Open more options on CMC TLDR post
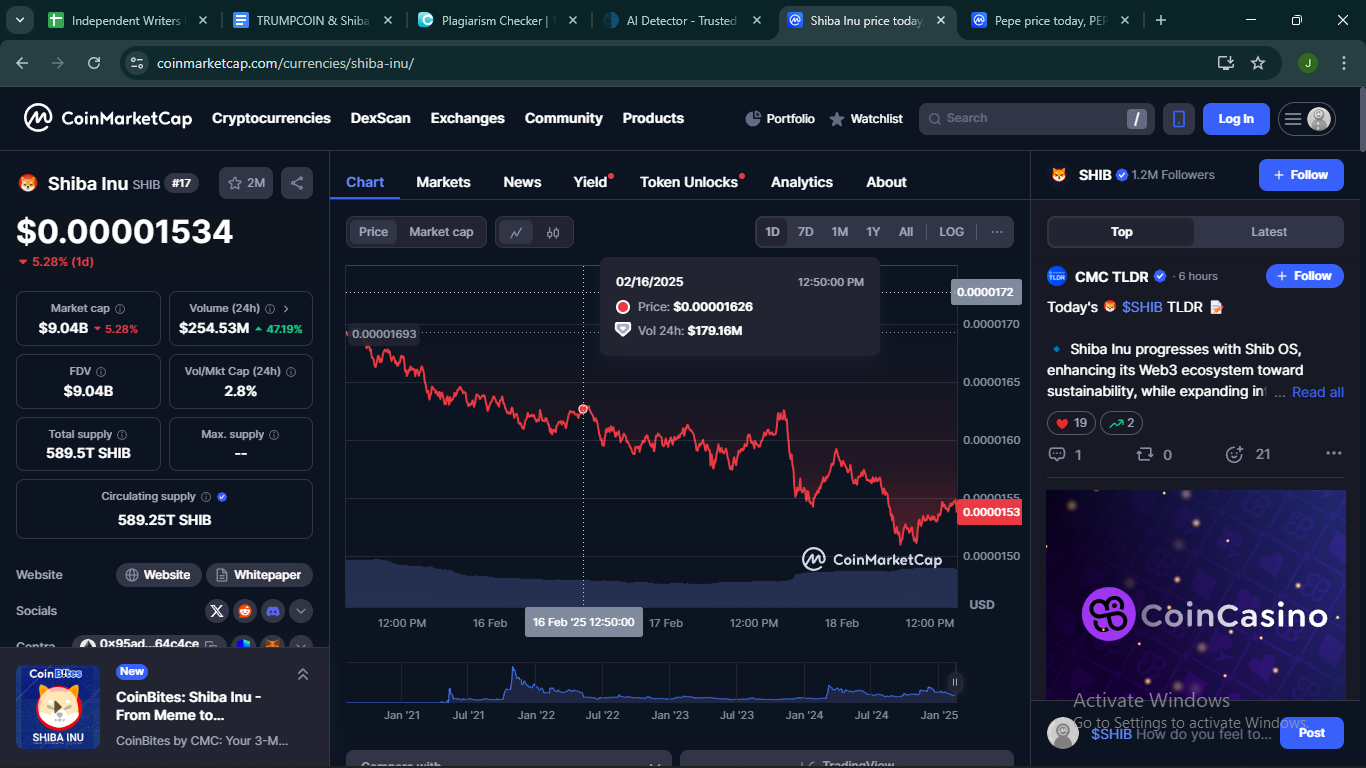1366x768 pixels. [1334, 454]
